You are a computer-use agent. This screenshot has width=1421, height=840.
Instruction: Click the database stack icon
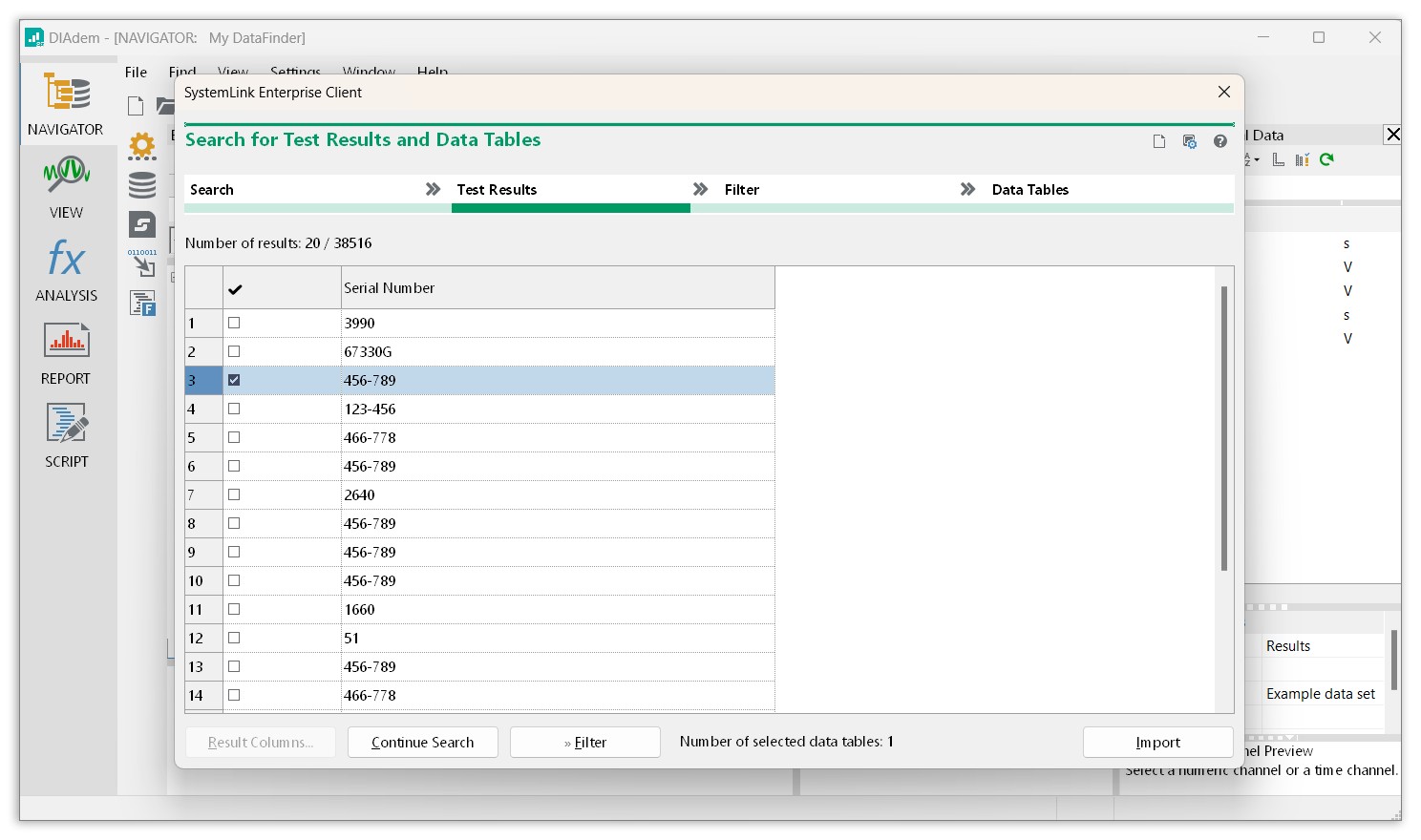142,184
